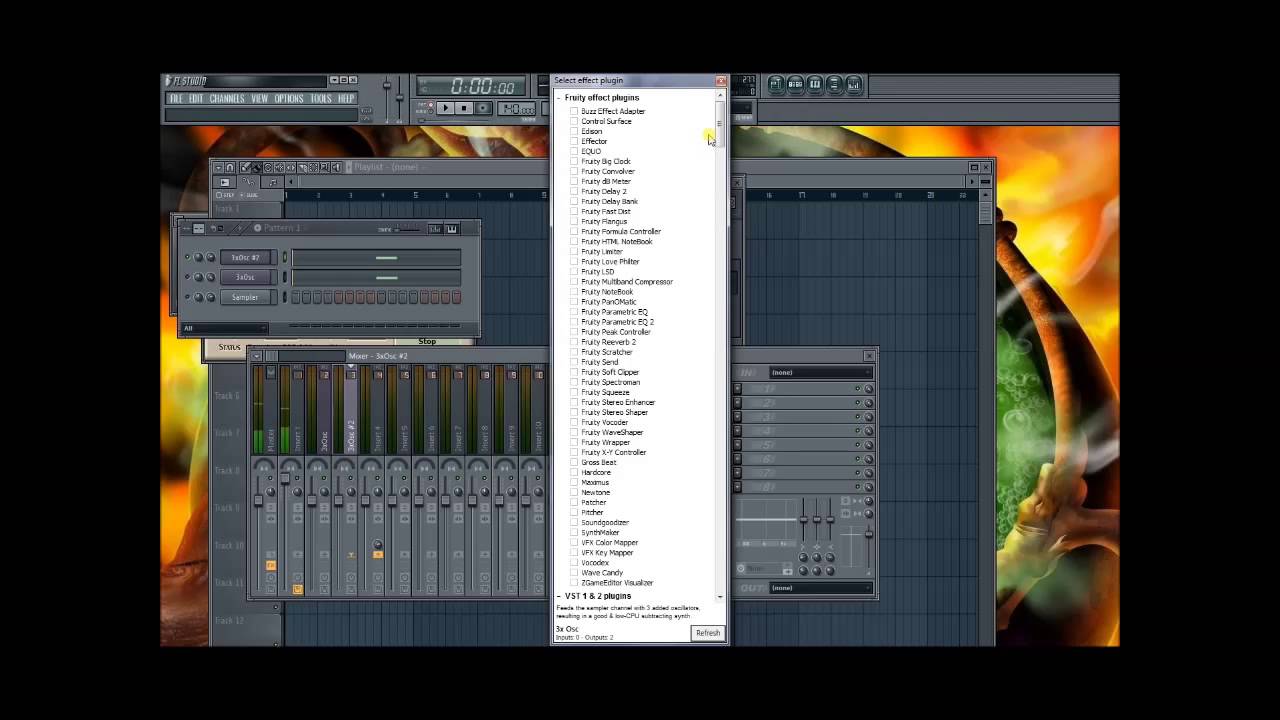Open mixer effect slot 1 dropdown arrow
Screen dimensions: 1280x720
(738, 388)
